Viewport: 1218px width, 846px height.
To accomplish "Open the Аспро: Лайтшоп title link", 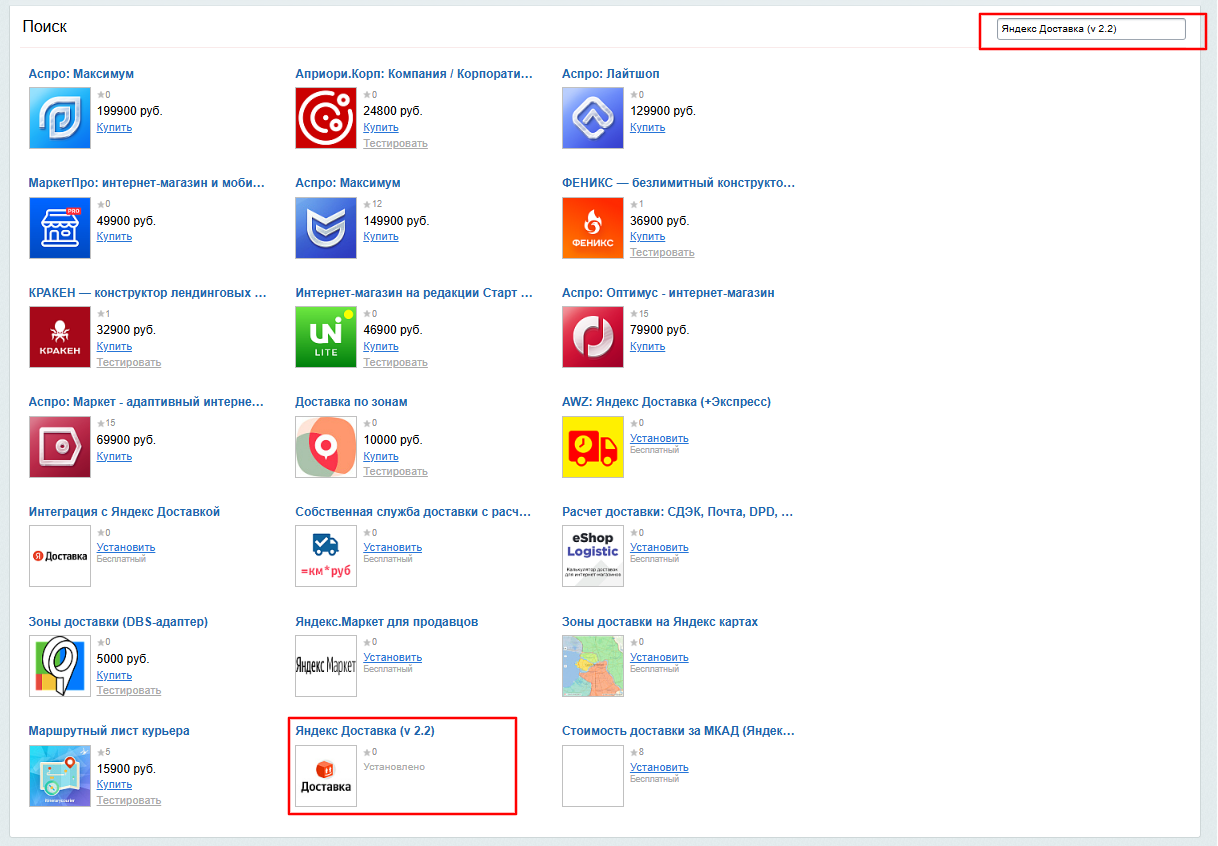I will 610,74.
